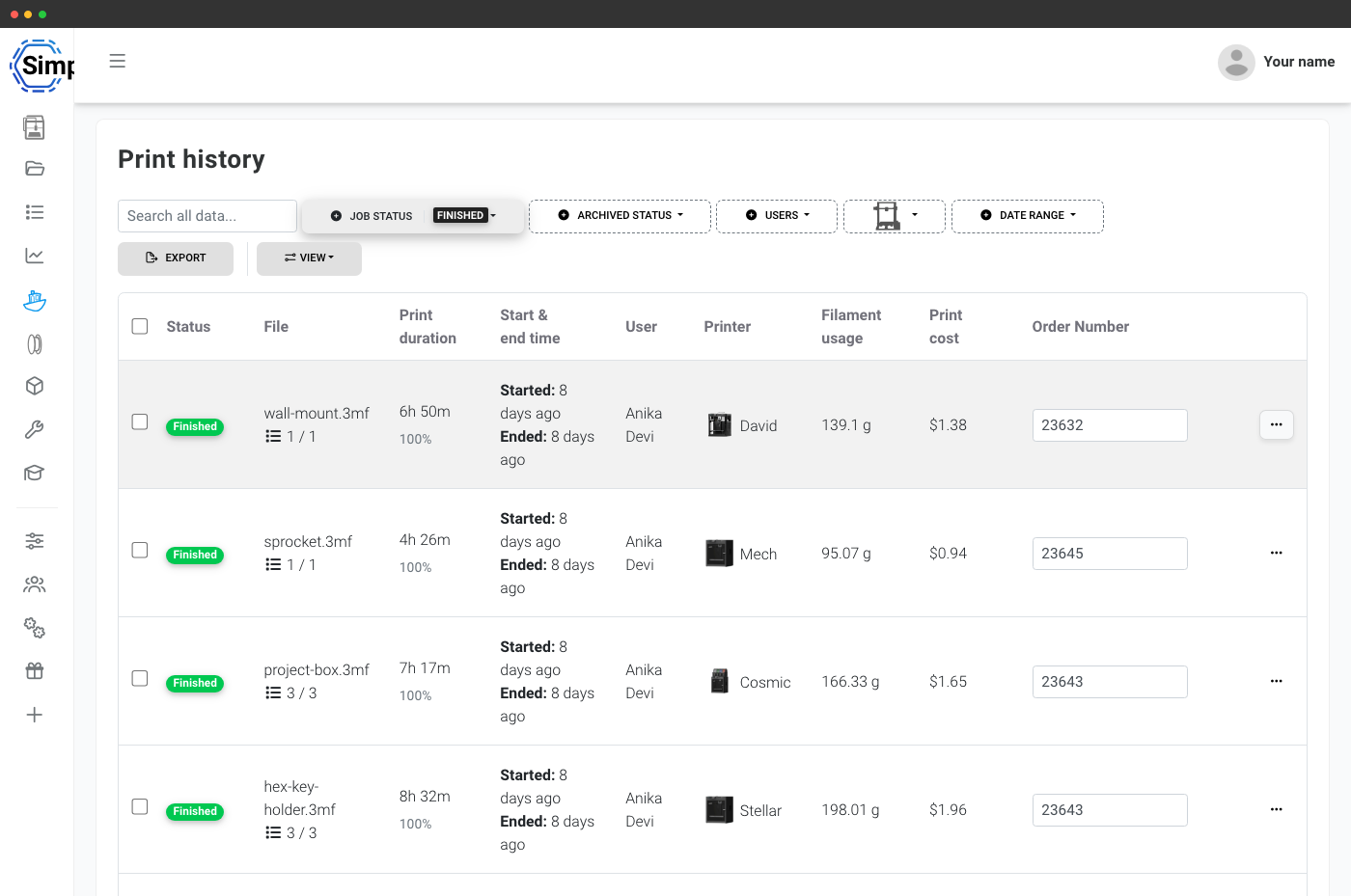
Task: Open the Date Range filter dropdown
Action: coord(1028,216)
